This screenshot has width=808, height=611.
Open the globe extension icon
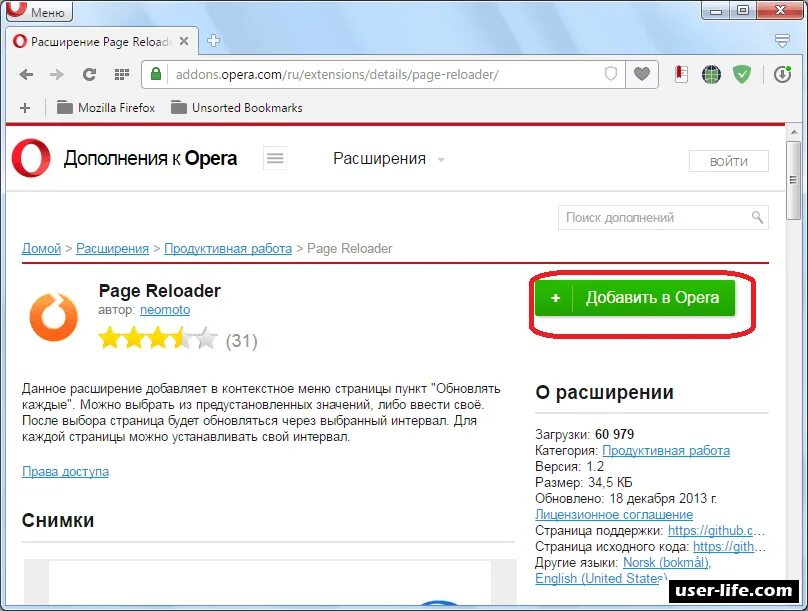(712, 75)
